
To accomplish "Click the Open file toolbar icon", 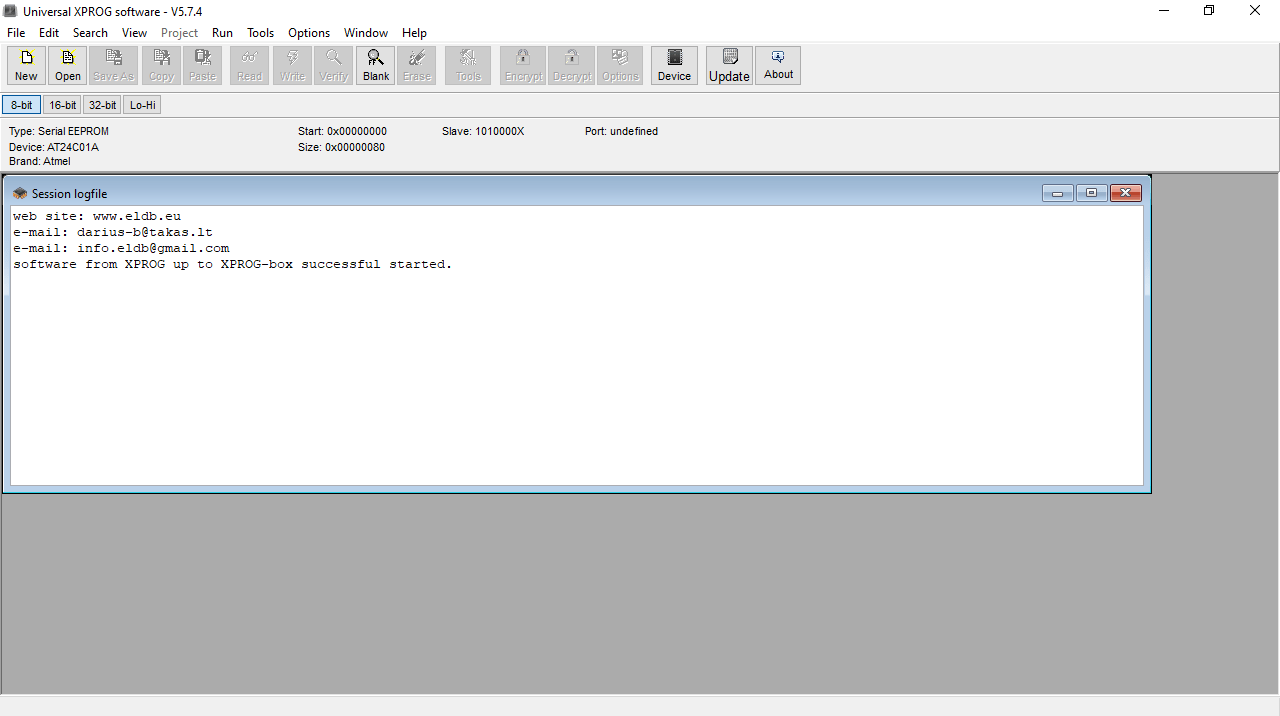I will 68,65.
